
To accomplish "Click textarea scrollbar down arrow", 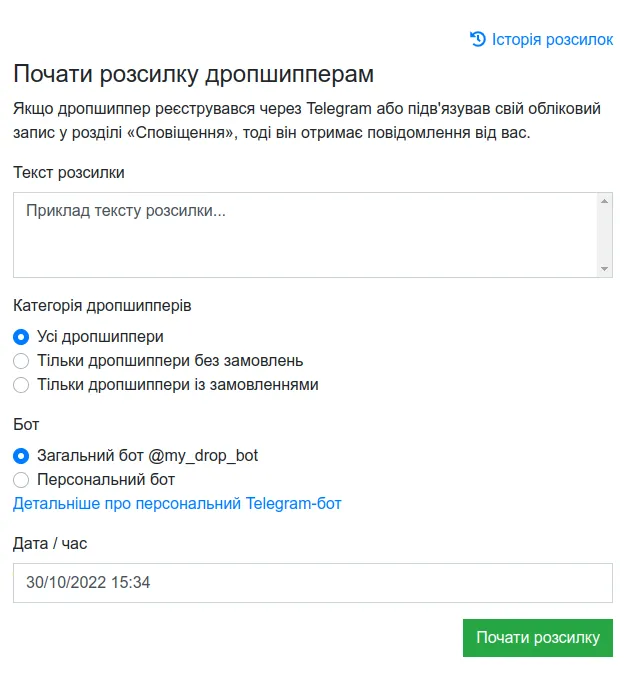I will click(604, 269).
